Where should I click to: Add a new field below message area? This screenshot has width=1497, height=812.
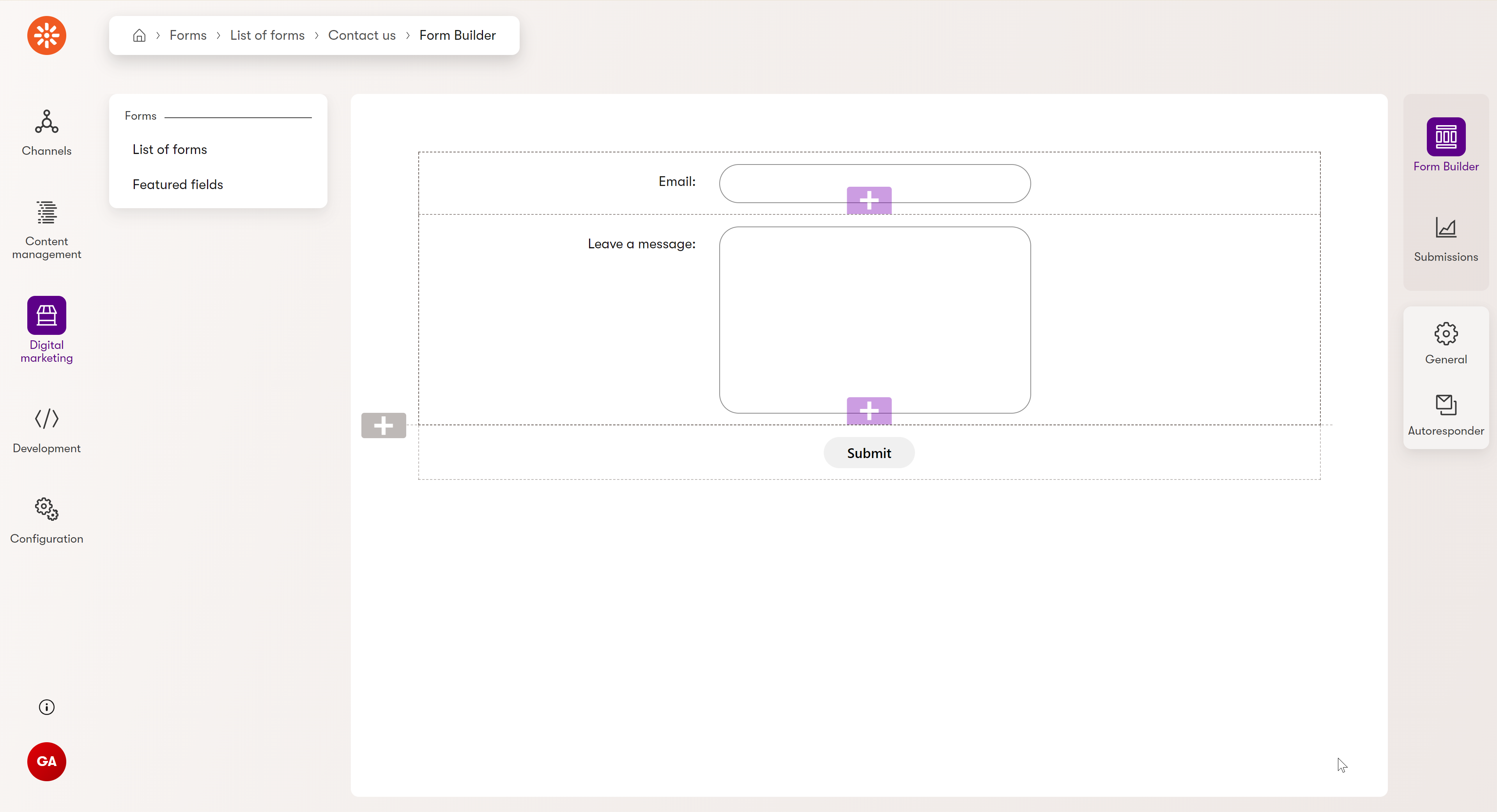click(x=869, y=410)
